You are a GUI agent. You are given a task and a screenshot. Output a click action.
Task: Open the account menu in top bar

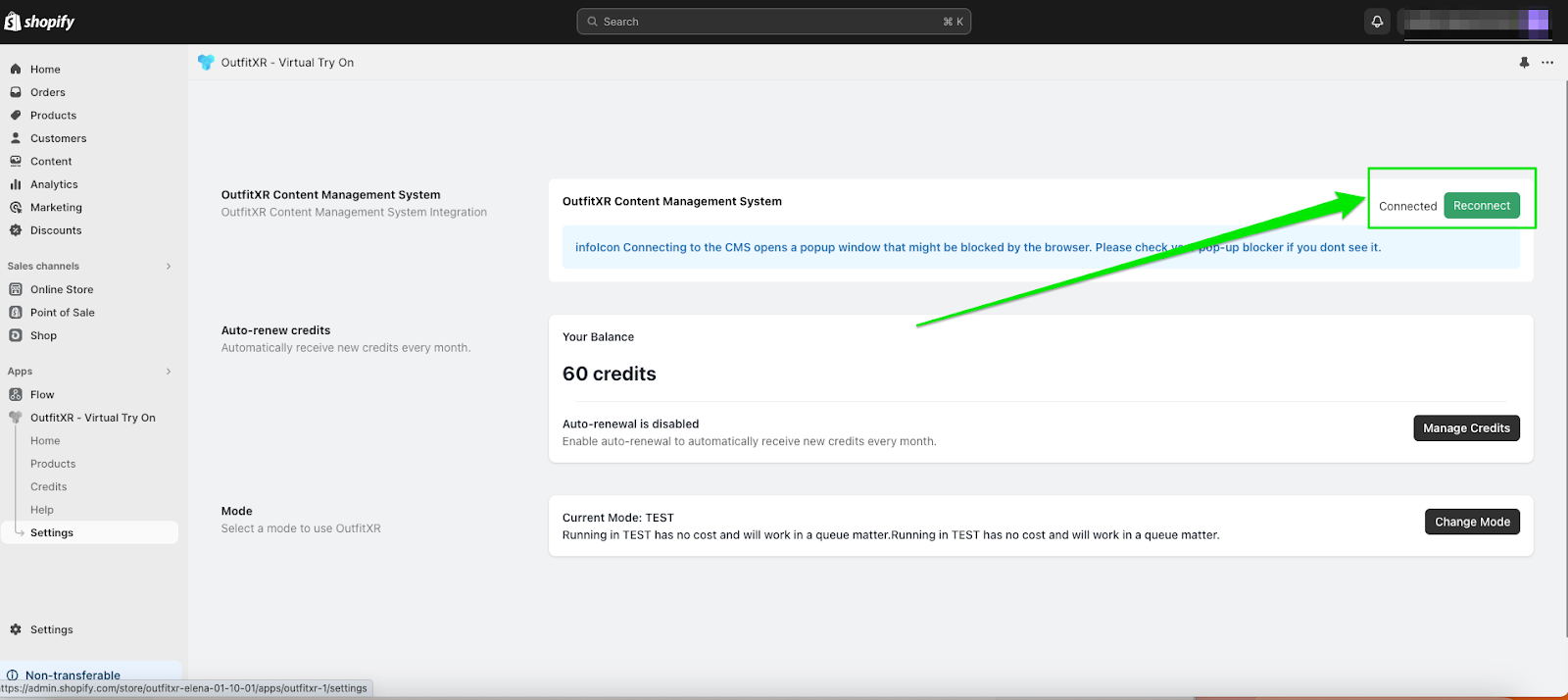(1476, 22)
